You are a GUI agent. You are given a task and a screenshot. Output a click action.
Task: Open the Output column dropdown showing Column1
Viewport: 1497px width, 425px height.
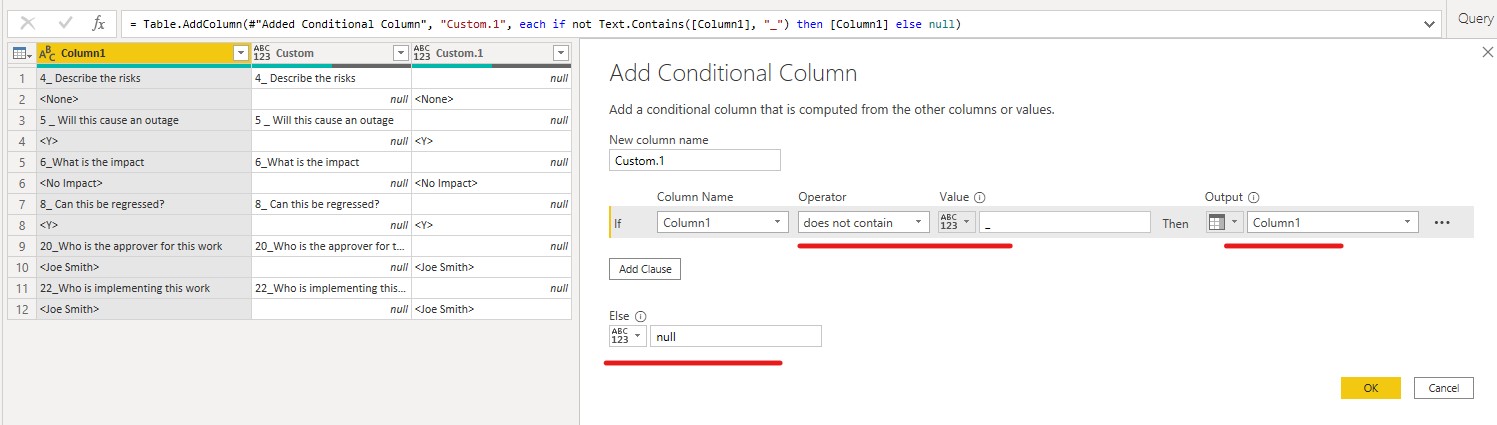[1333, 223]
